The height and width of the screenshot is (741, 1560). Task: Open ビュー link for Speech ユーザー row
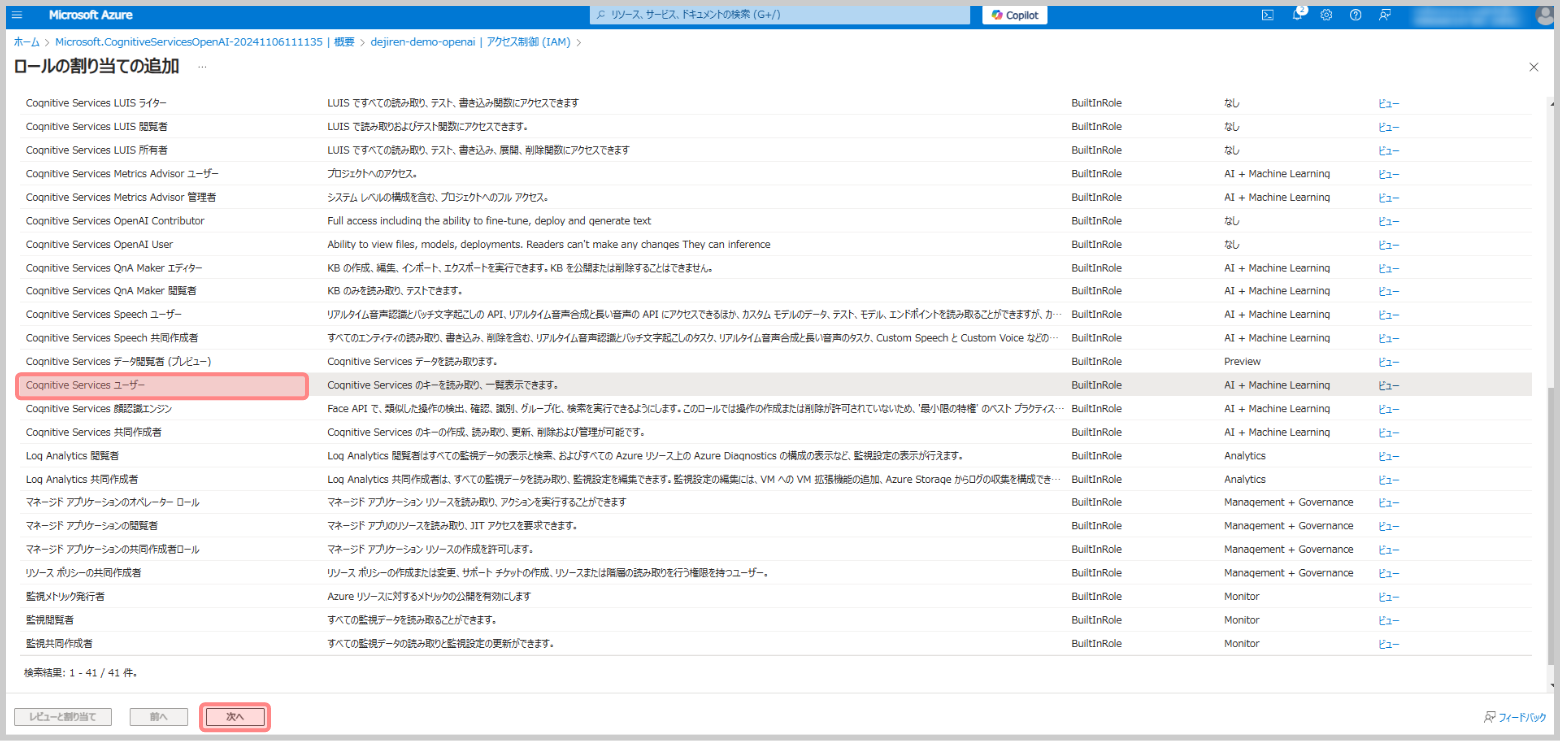tap(1389, 315)
